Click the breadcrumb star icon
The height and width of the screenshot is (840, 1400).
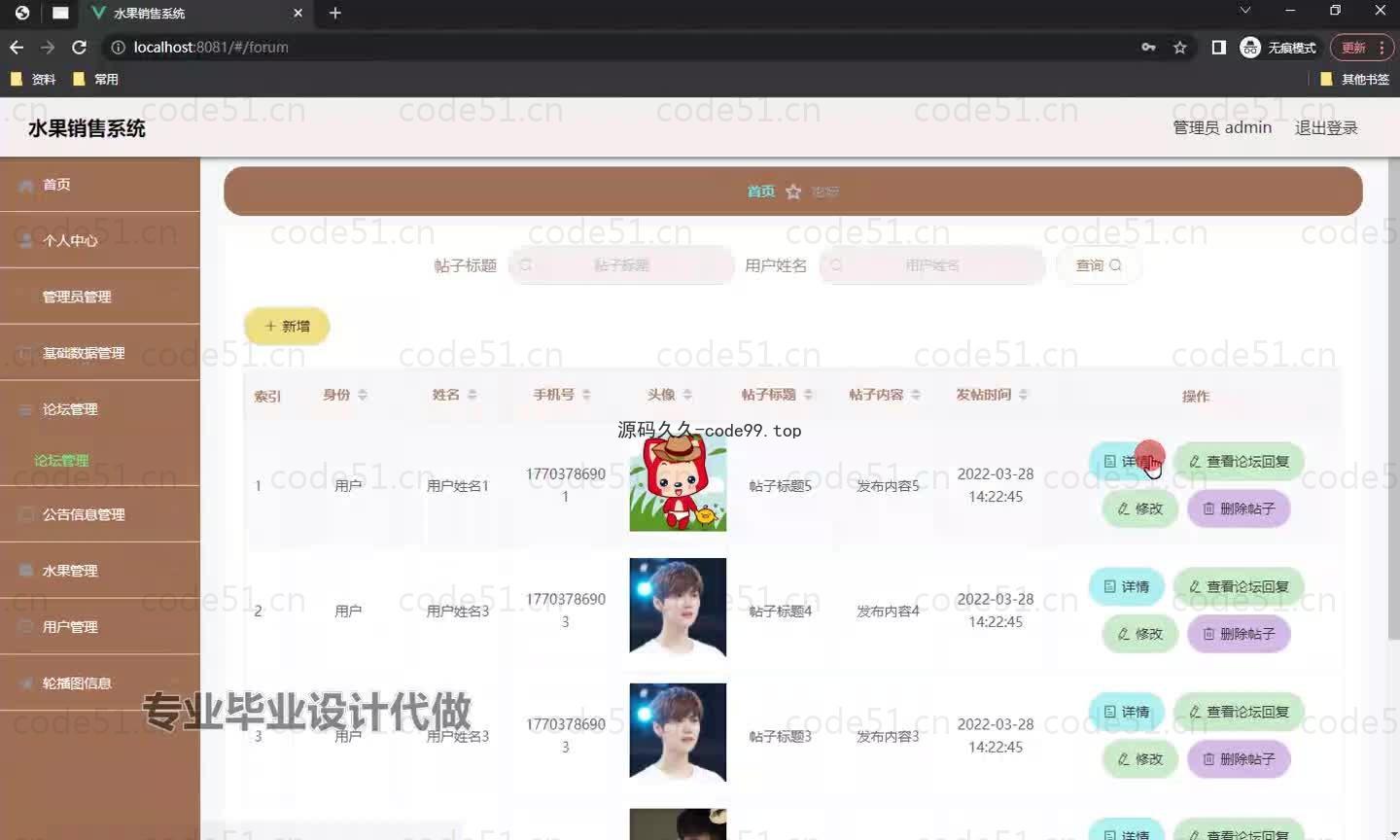(793, 192)
